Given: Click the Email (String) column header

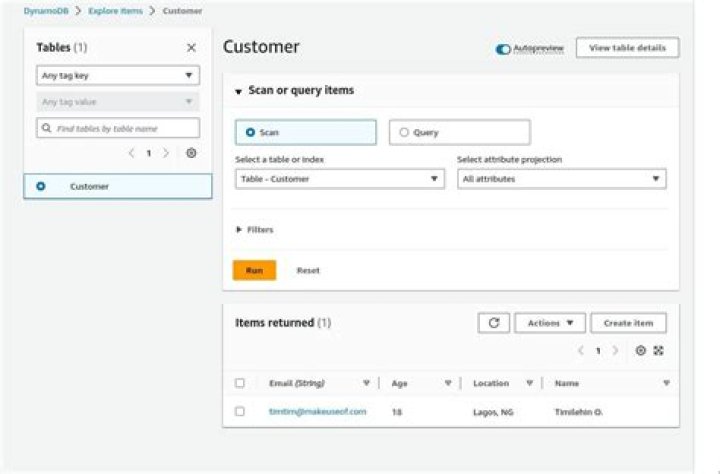Looking at the screenshot, I should point(297,383).
